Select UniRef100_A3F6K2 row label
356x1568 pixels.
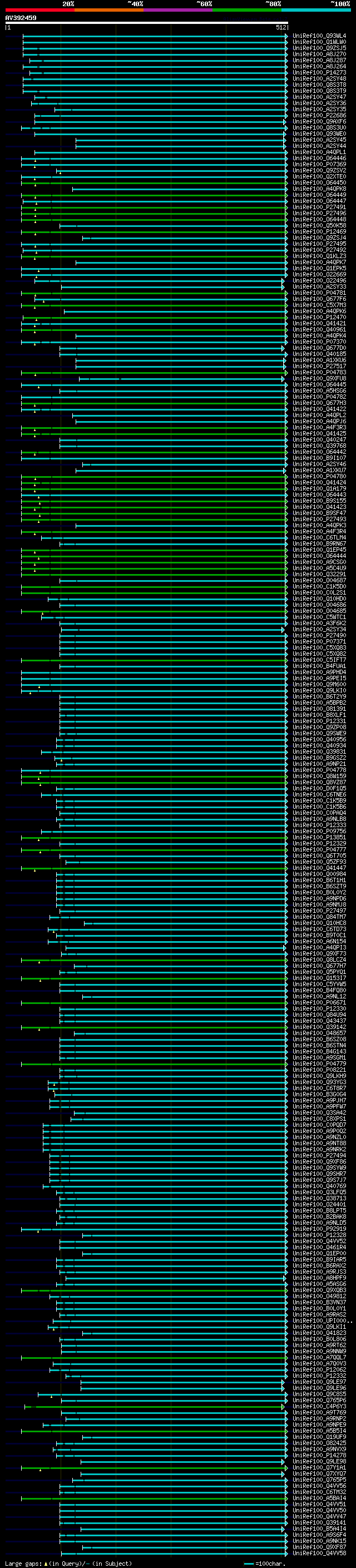click(x=319, y=624)
